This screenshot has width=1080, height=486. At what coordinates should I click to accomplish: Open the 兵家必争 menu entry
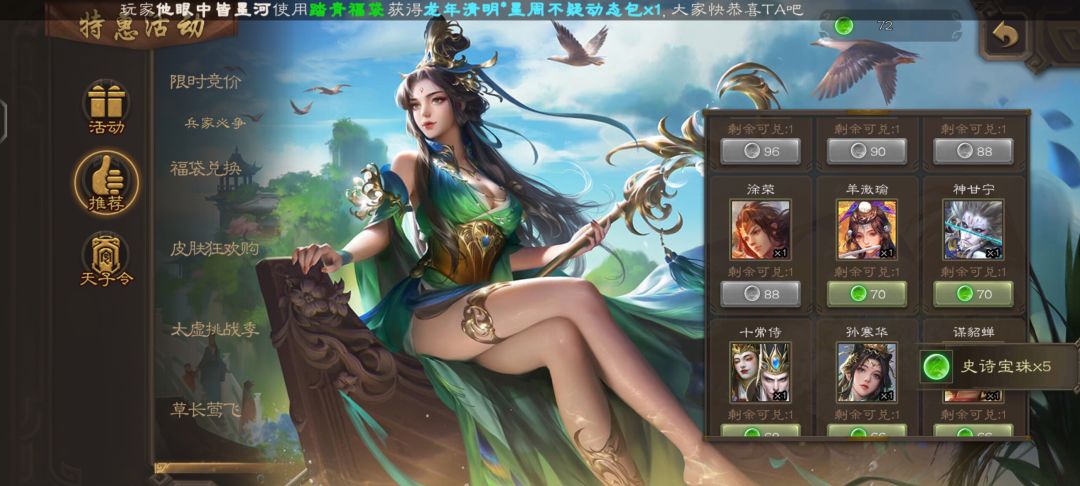[215, 123]
